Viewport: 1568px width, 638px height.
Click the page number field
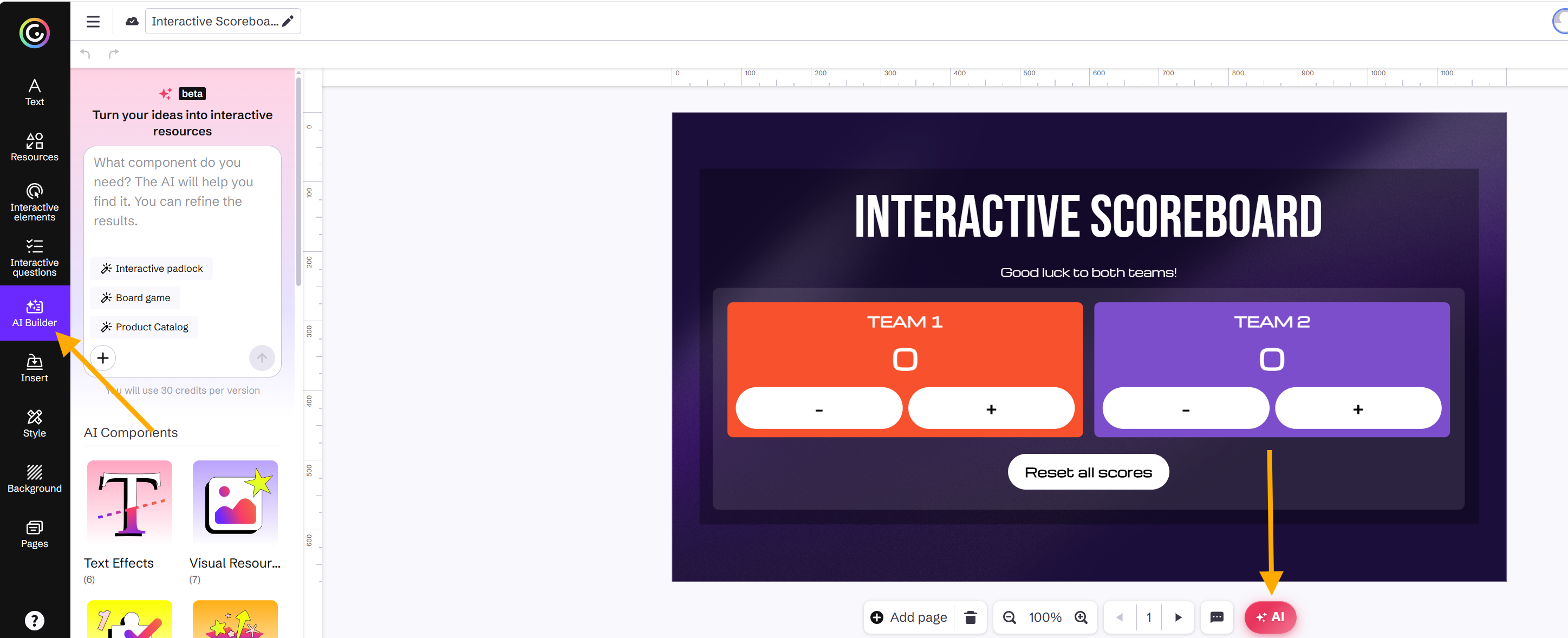[1149, 618]
